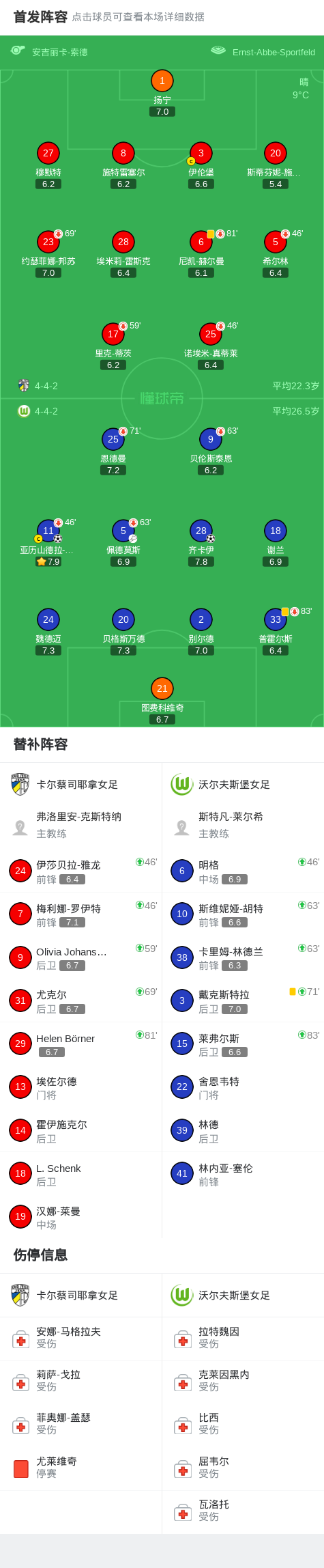View coach 弗洛里安-克斯特纳 profile
Image resolution: width=324 pixels, height=1568 pixels.
81,825
